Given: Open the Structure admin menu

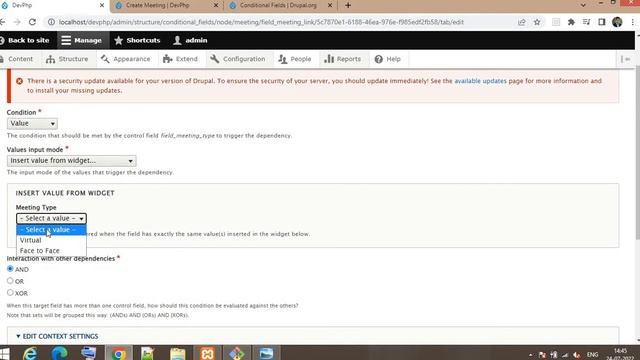Looking at the screenshot, I should (67, 59).
